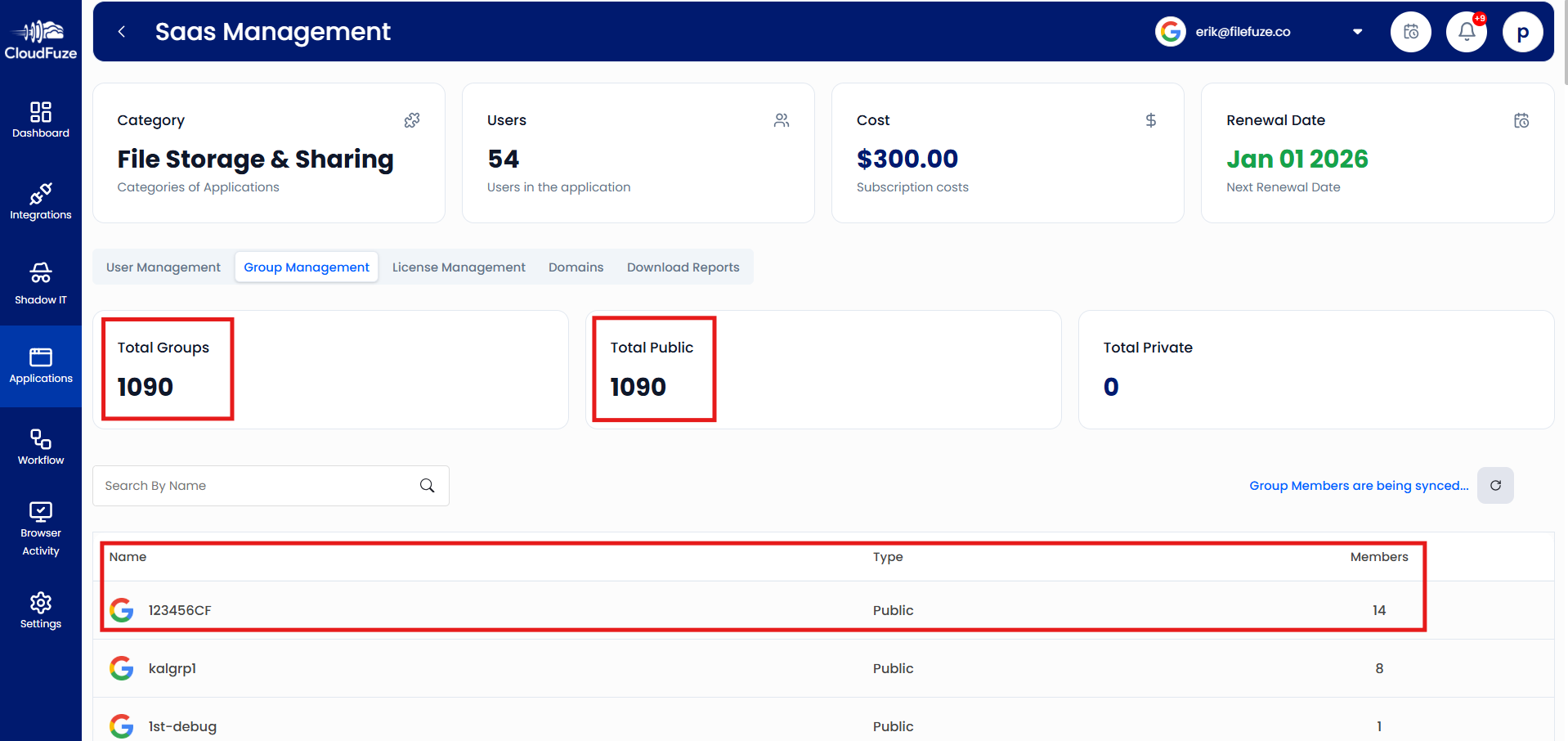Select the Integrations sidebar icon
Image resolution: width=1568 pixels, height=741 pixels.
point(40,201)
